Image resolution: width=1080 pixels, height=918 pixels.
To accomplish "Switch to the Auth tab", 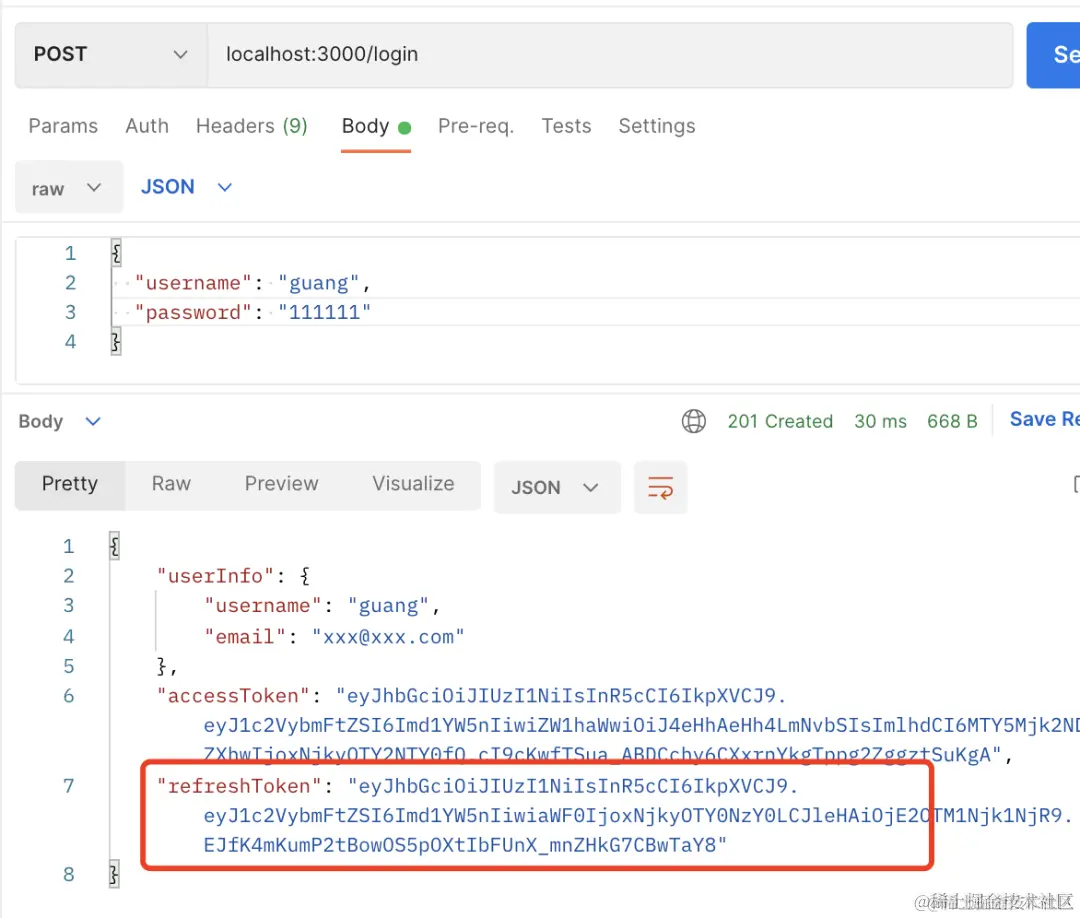I will tap(147, 126).
